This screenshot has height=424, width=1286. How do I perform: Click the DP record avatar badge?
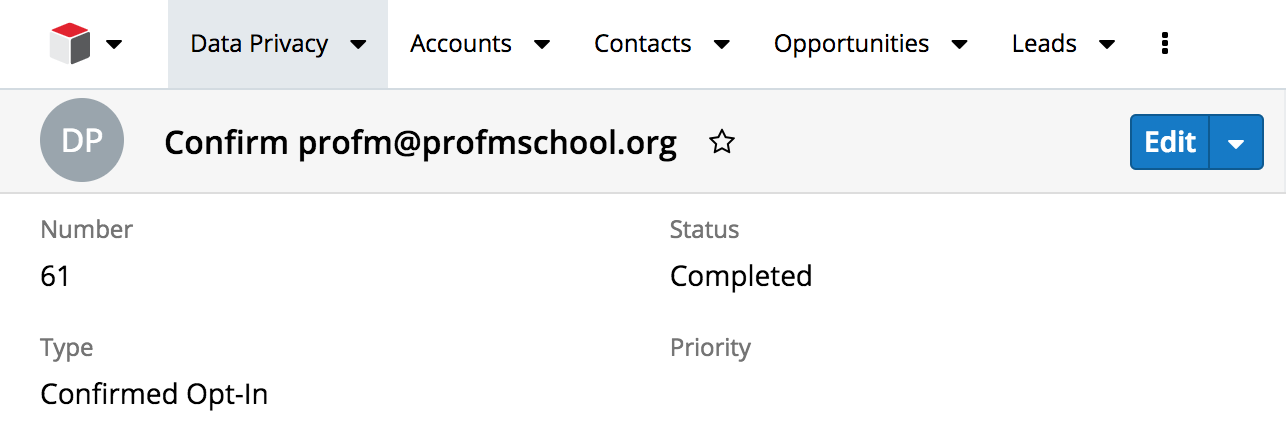(x=82, y=141)
